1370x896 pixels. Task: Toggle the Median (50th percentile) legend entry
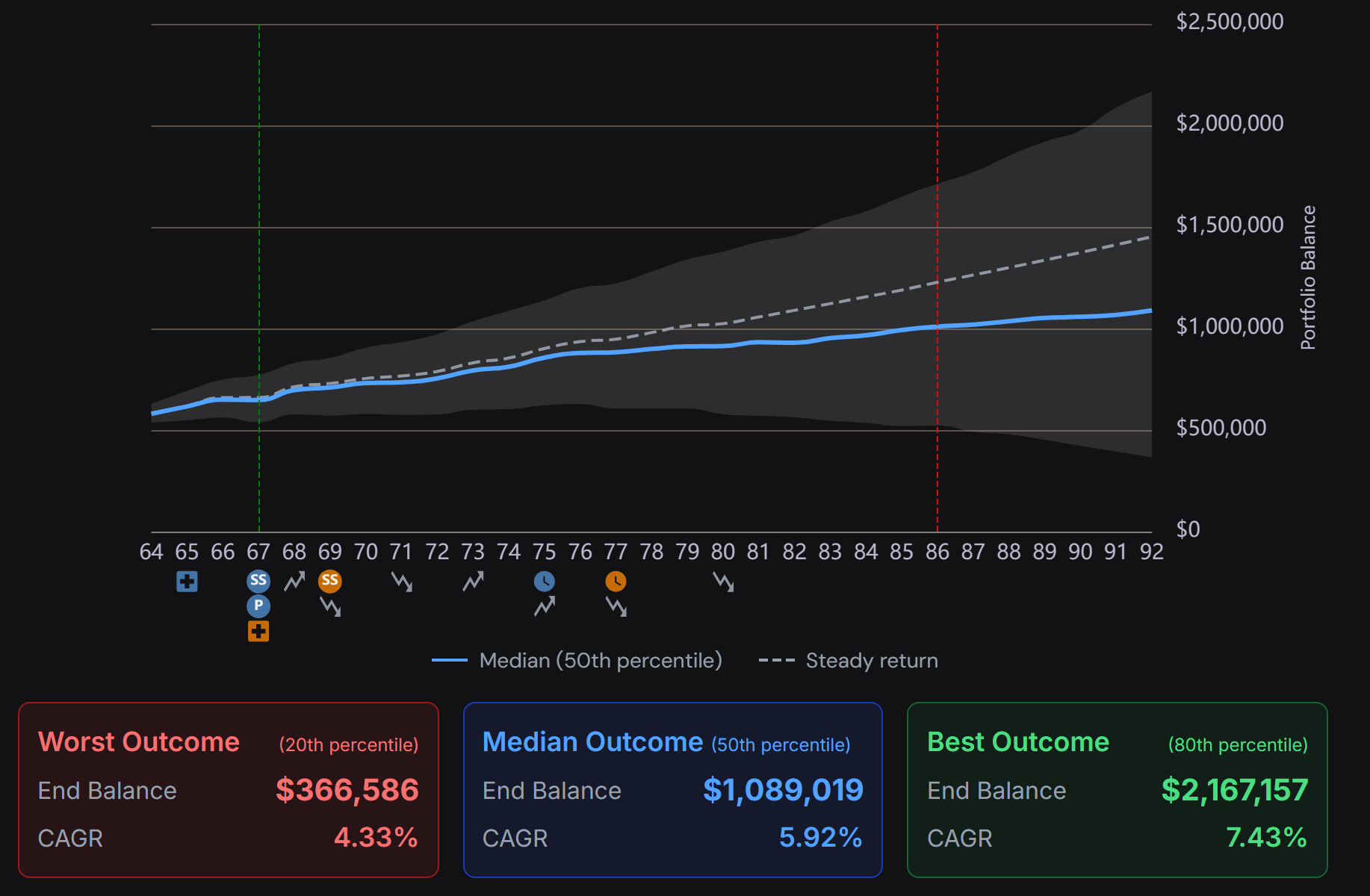(x=577, y=661)
